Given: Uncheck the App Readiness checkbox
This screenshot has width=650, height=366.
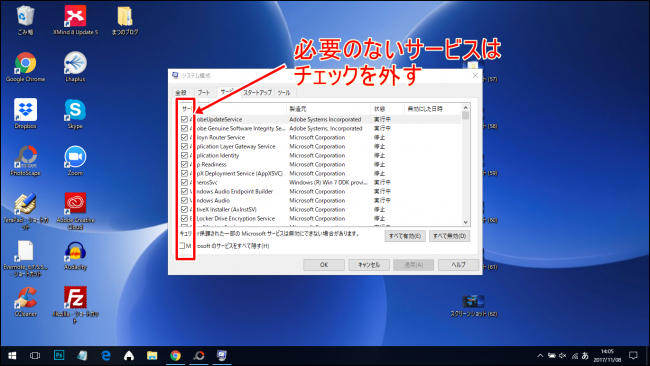Looking at the screenshot, I should [x=184, y=165].
